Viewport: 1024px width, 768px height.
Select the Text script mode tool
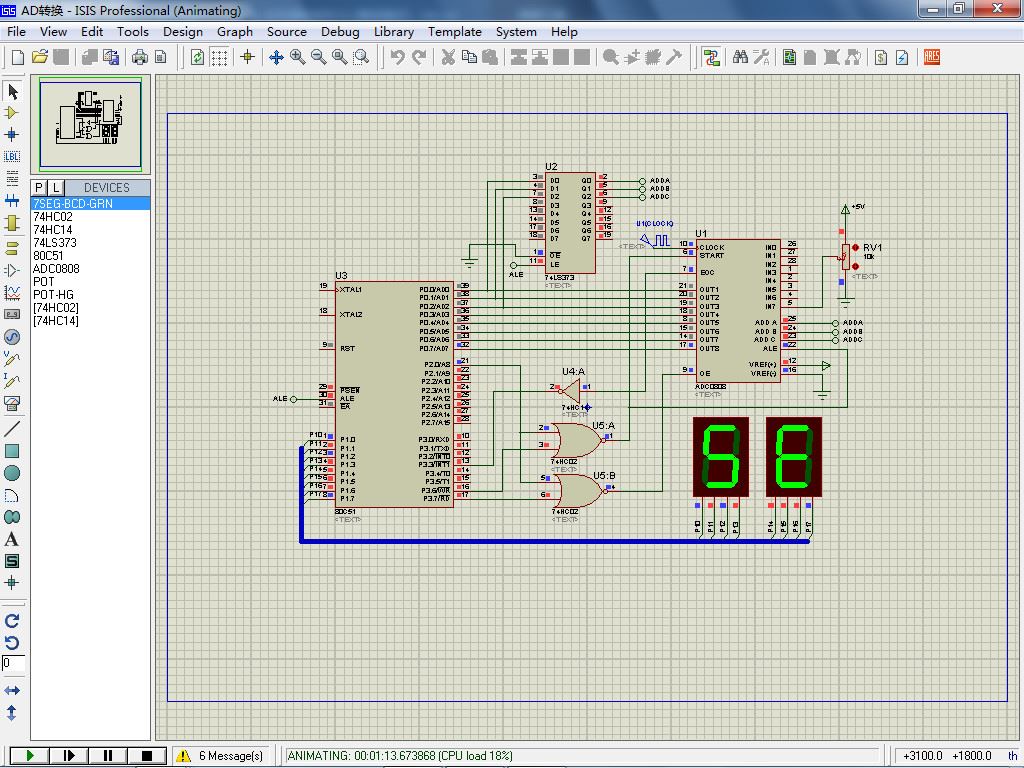(12, 178)
